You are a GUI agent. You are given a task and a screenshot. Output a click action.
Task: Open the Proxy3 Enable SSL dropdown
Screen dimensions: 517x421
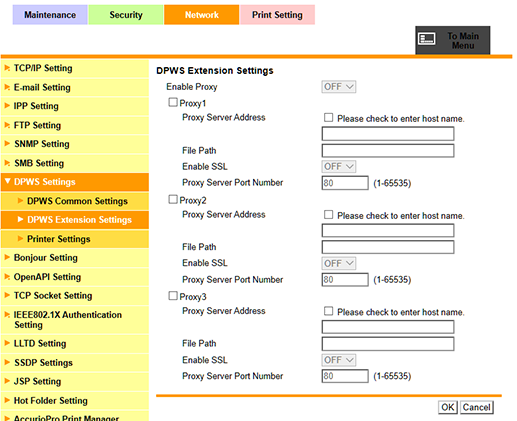click(x=339, y=360)
